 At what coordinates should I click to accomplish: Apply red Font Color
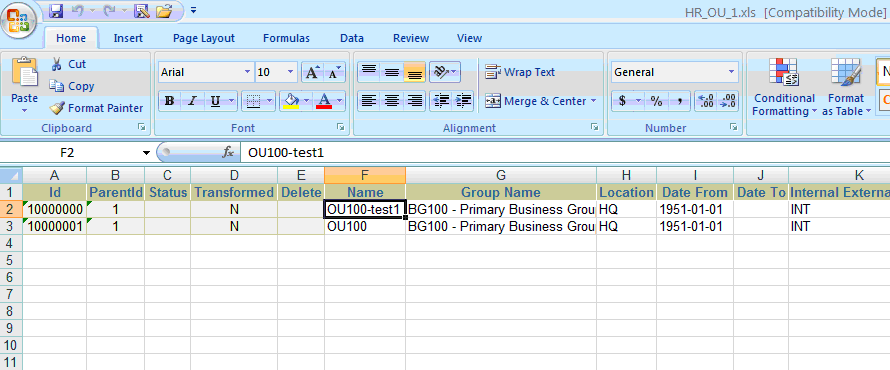324,102
